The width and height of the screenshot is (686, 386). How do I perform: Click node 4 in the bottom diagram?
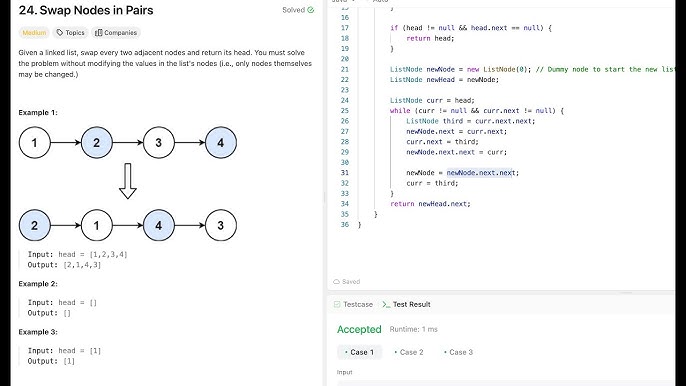(159, 225)
